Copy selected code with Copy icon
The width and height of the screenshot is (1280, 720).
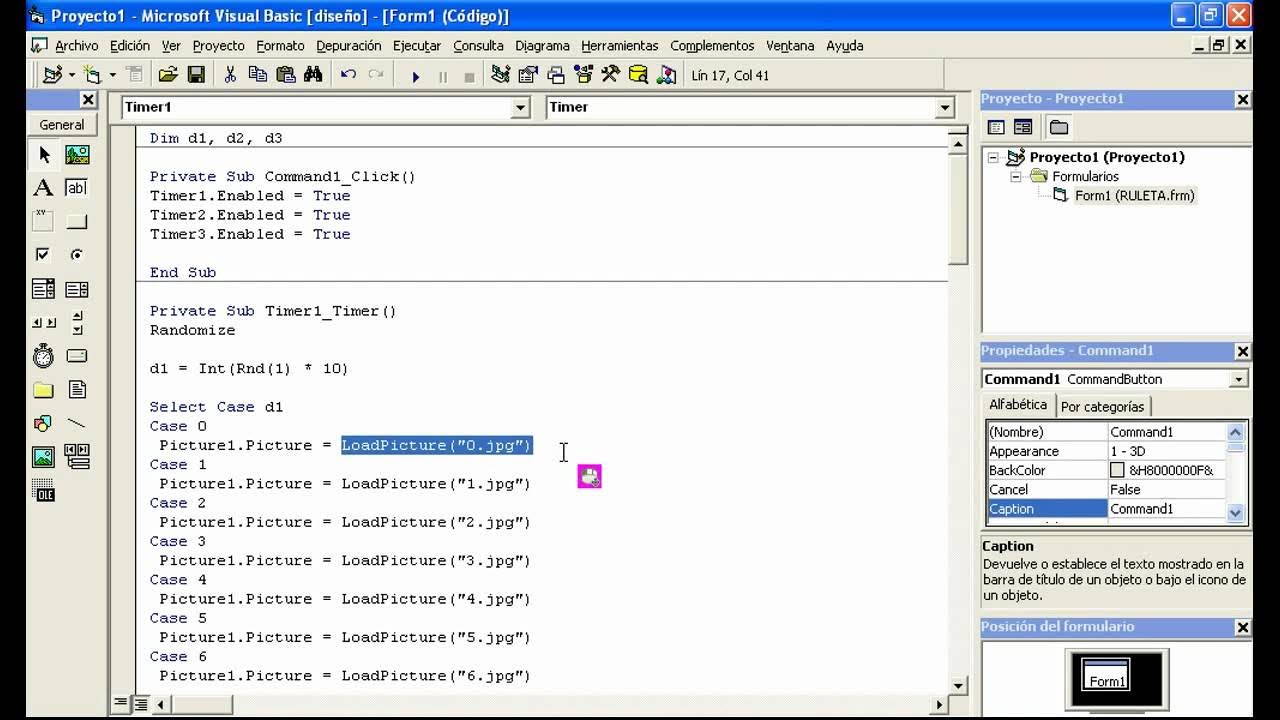(258, 75)
